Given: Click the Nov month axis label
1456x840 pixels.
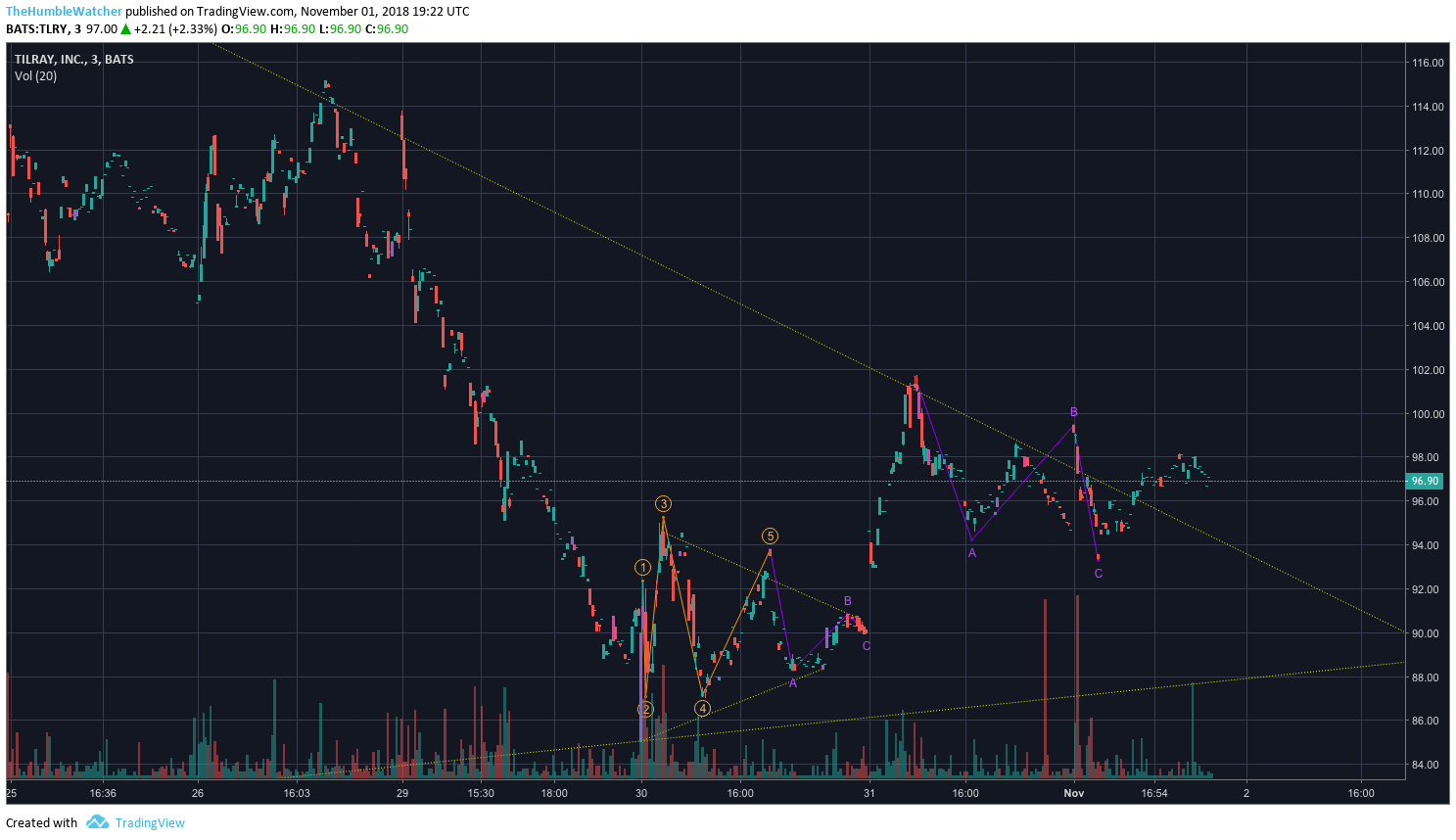Looking at the screenshot, I should click(1074, 793).
